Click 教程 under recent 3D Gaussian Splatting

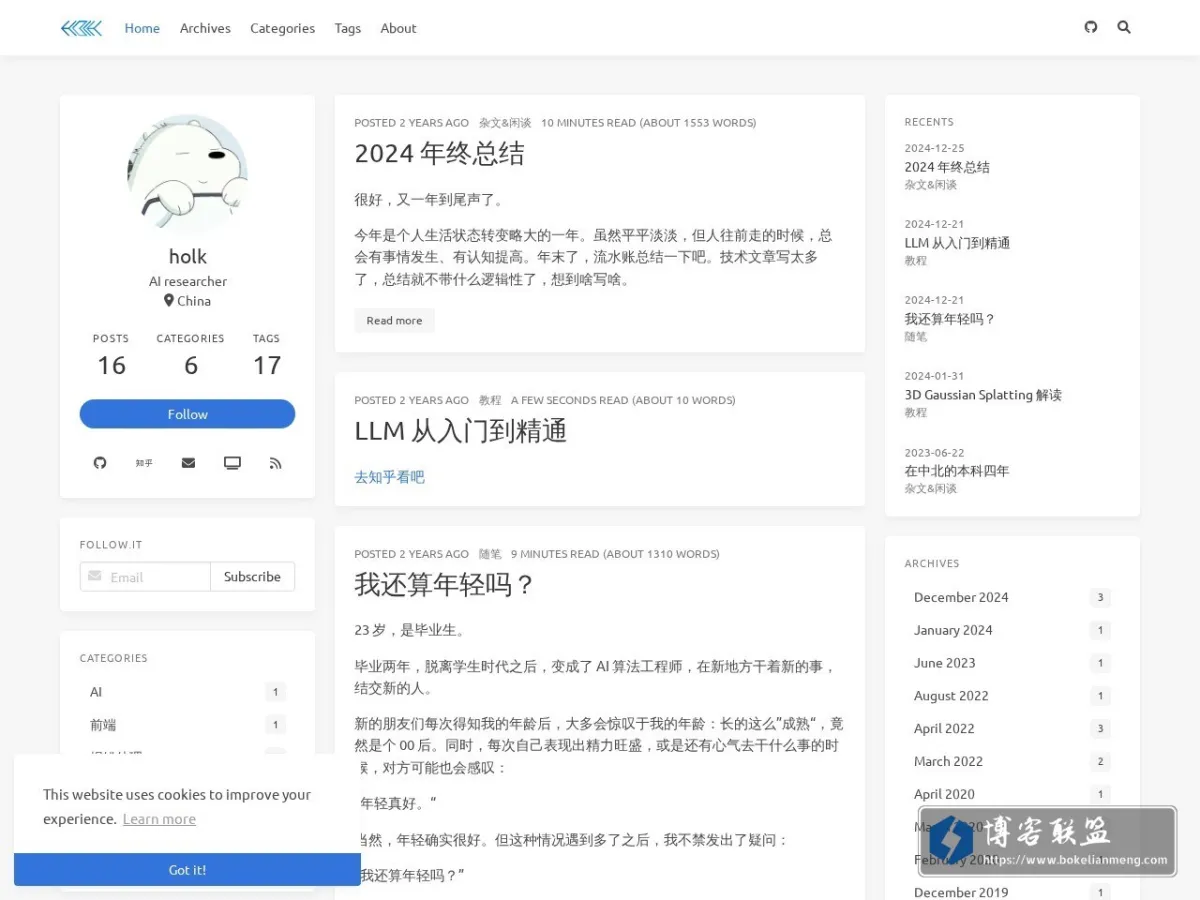916,413
